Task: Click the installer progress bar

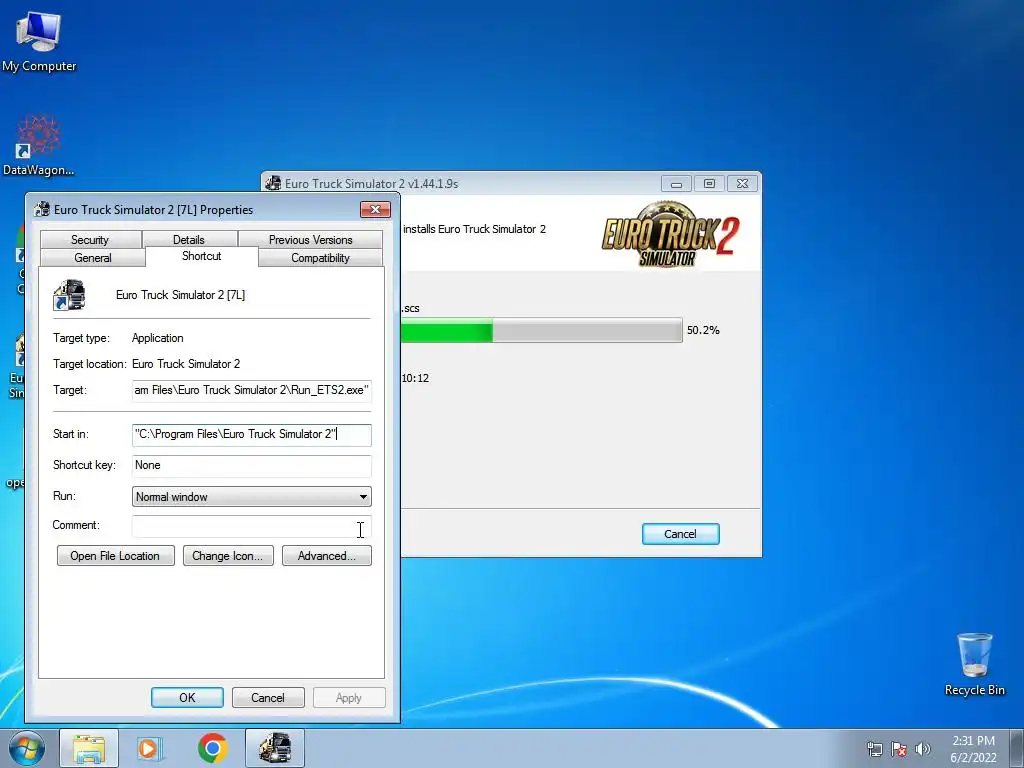Action: [x=541, y=330]
